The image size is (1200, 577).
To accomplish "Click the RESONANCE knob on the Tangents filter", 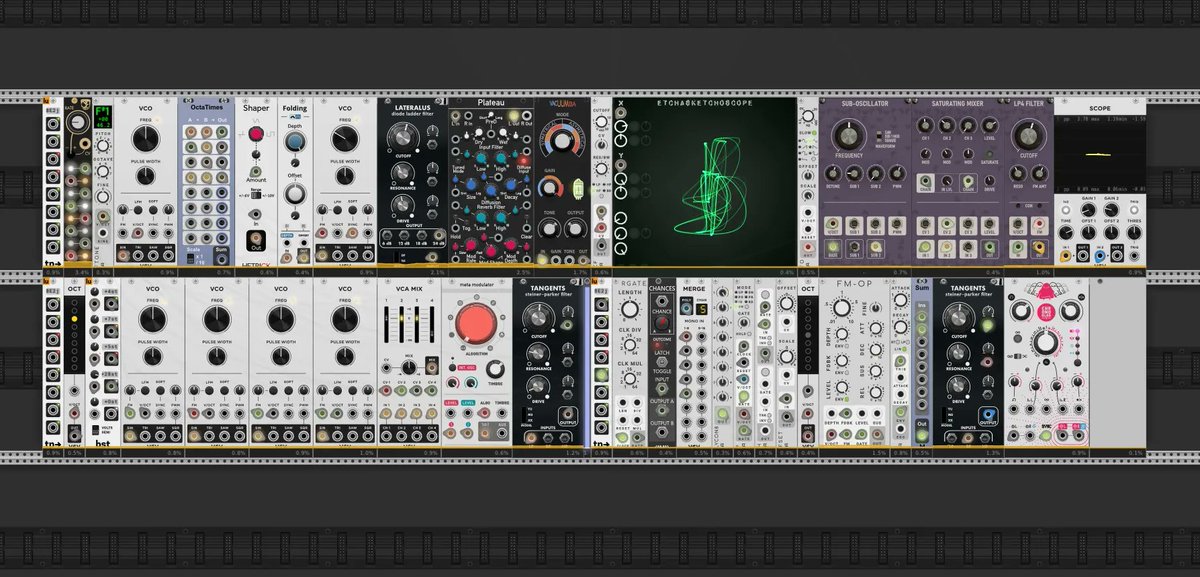I will tap(539, 354).
